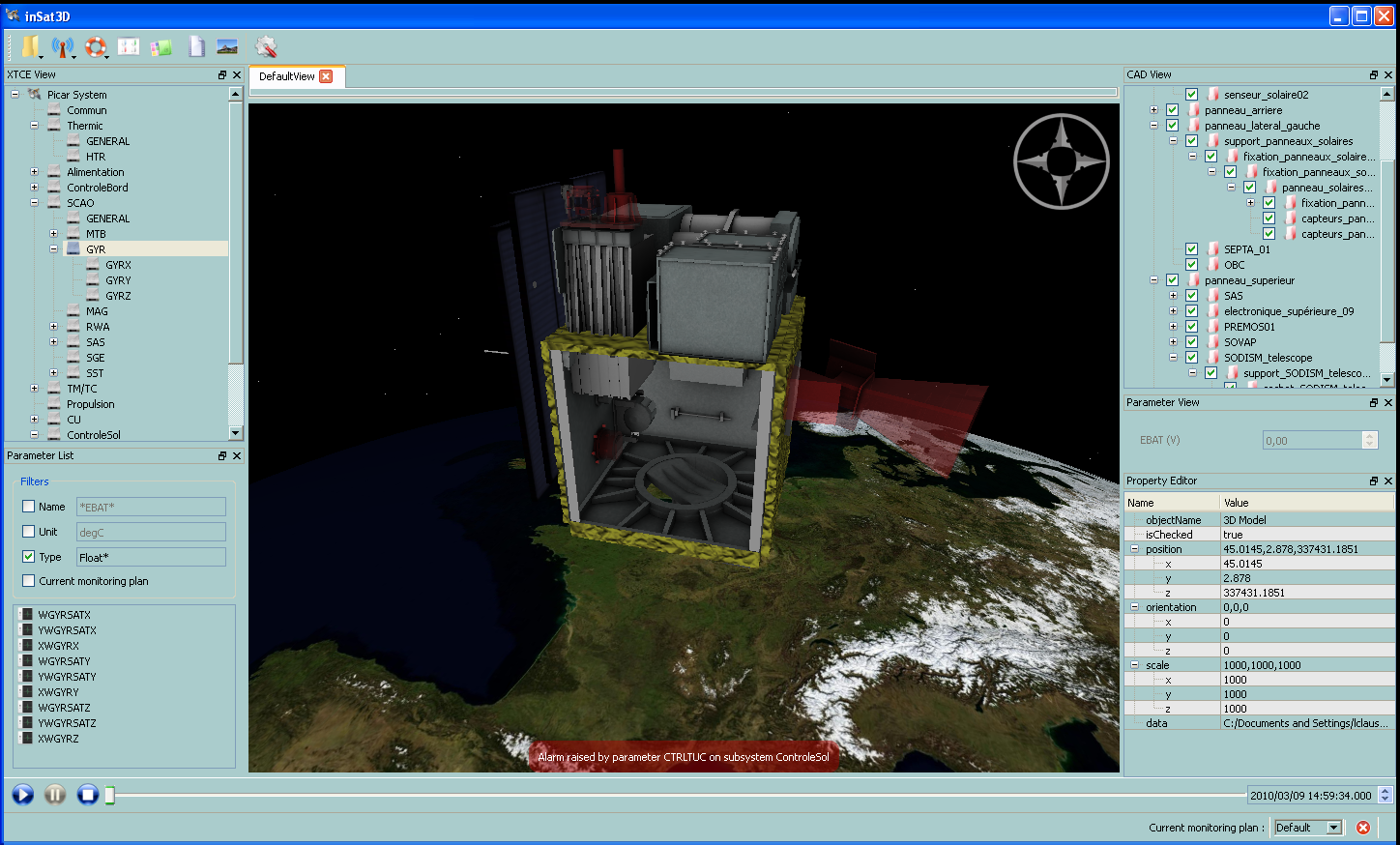This screenshot has width=1400, height=845.
Task: Uncheck the SEPTA_01 visibility checkbox
Action: (1191, 249)
